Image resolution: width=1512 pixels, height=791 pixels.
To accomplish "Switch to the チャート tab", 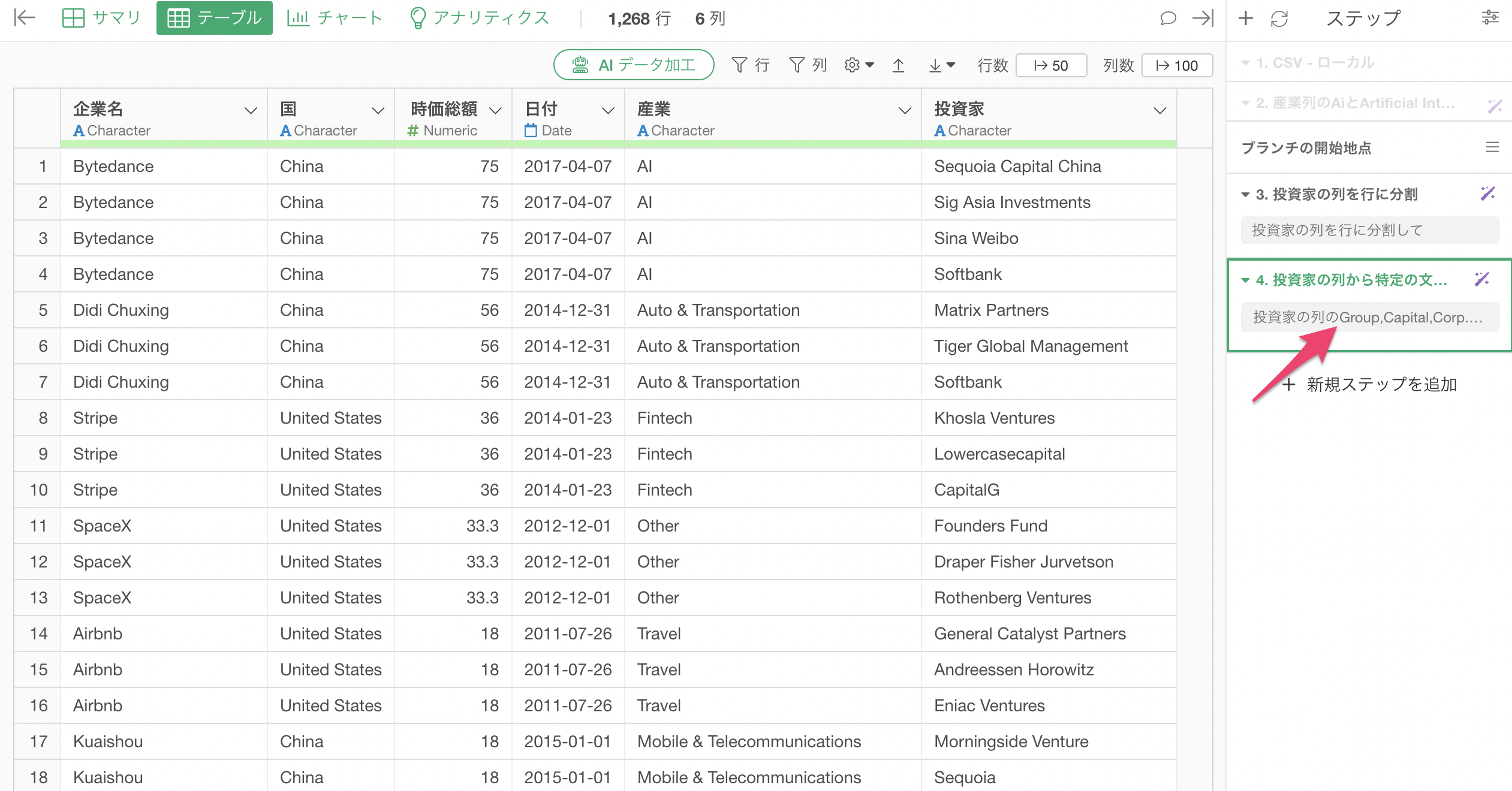I will (335, 18).
